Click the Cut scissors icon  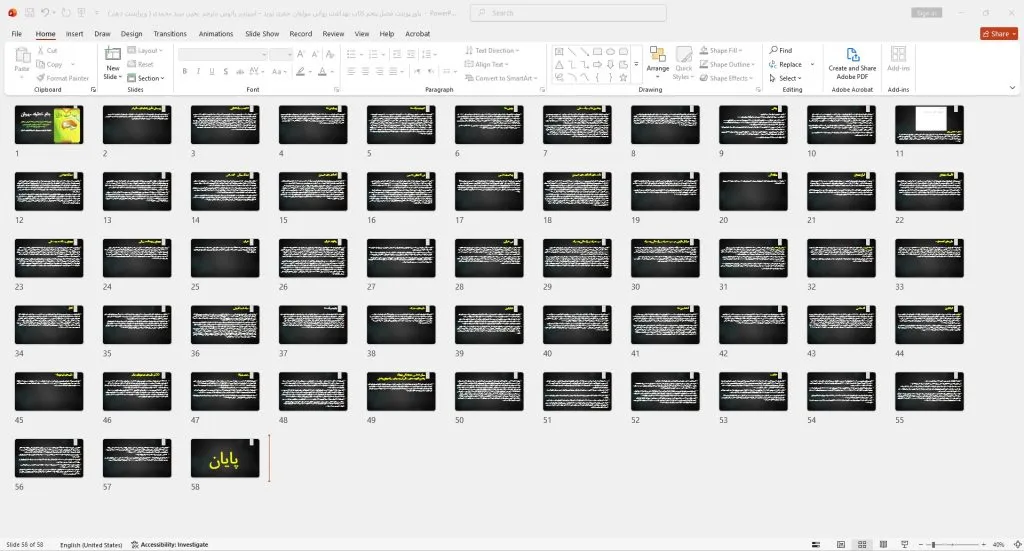tap(40, 50)
